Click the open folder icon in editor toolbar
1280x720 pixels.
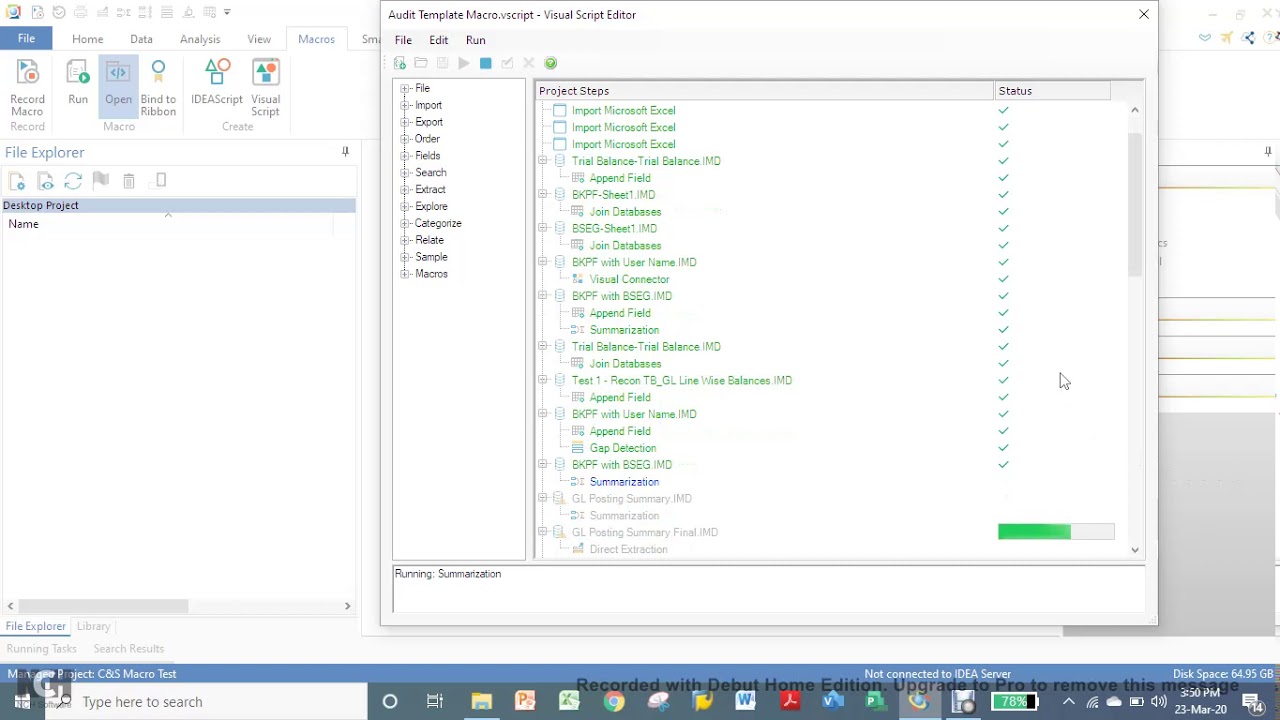coord(421,63)
